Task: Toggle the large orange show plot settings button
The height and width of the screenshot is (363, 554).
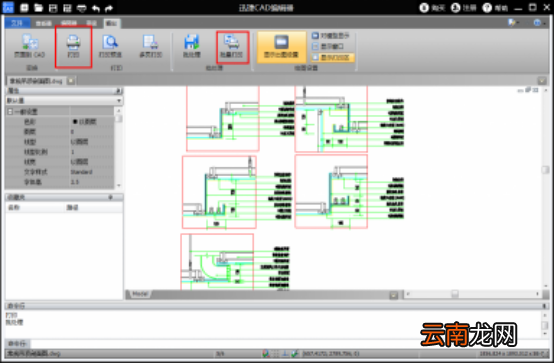Action: (281, 47)
